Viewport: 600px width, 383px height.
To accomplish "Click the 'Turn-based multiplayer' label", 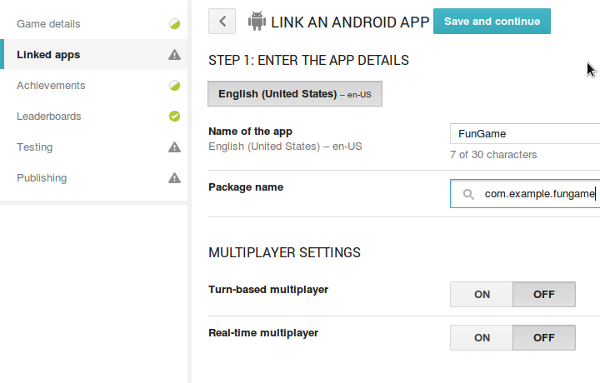I will pos(268,290).
